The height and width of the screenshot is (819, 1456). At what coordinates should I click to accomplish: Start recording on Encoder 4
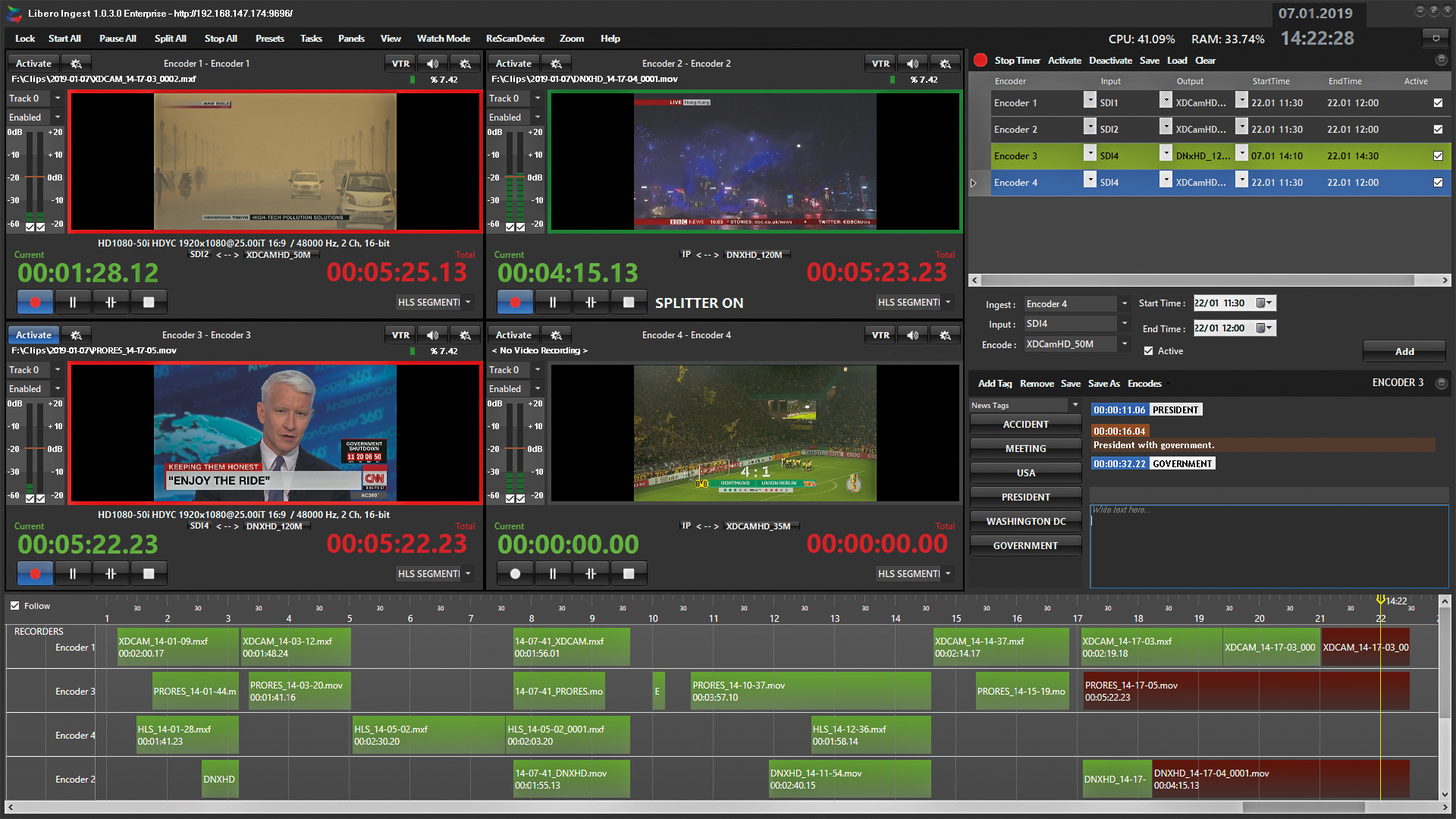click(x=515, y=573)
